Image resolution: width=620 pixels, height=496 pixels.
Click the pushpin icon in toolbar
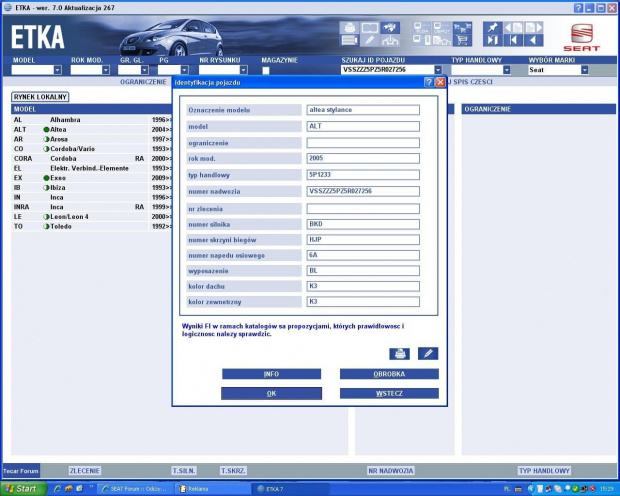click(493, 28)
